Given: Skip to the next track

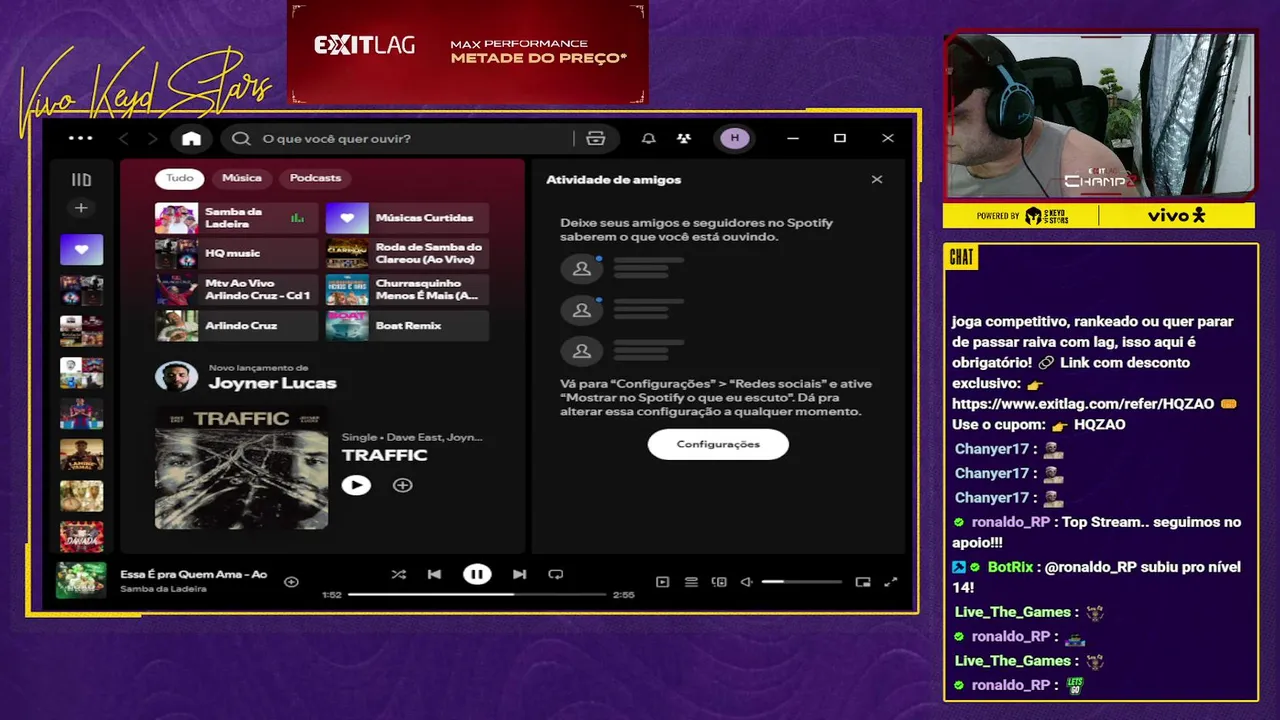Looking at the screenshot, I should (x=519, y=574).
